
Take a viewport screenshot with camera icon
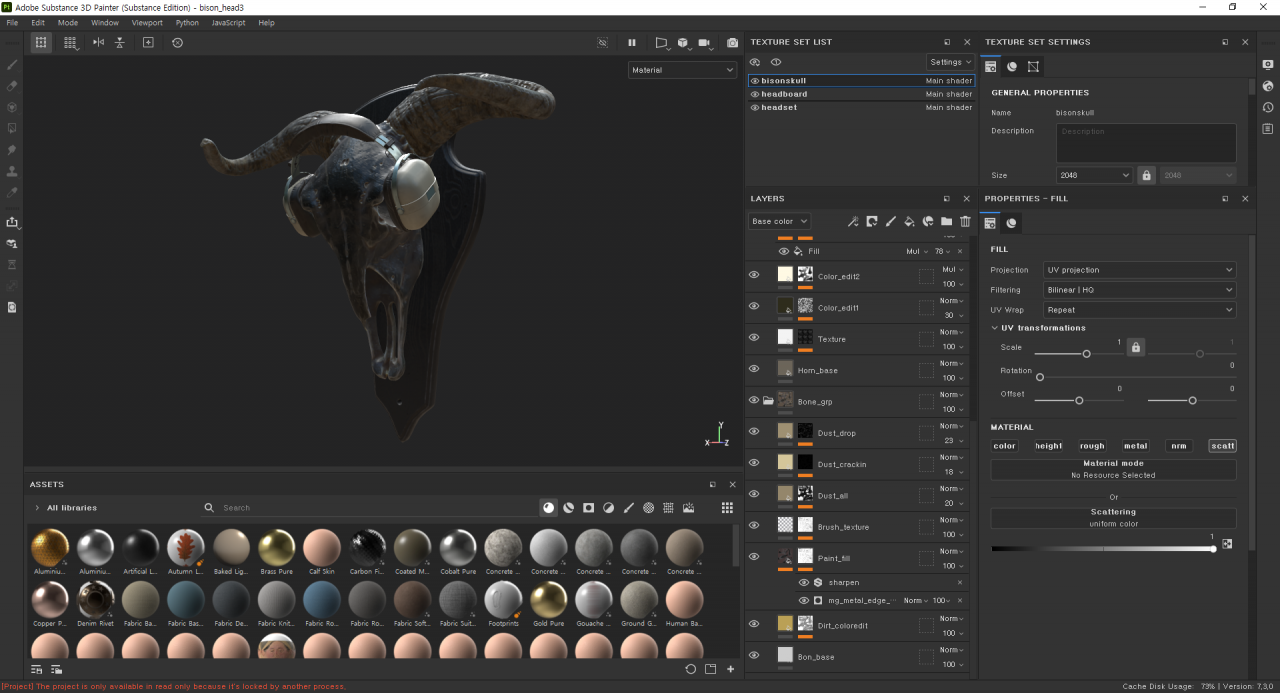[x=732, y=43]
